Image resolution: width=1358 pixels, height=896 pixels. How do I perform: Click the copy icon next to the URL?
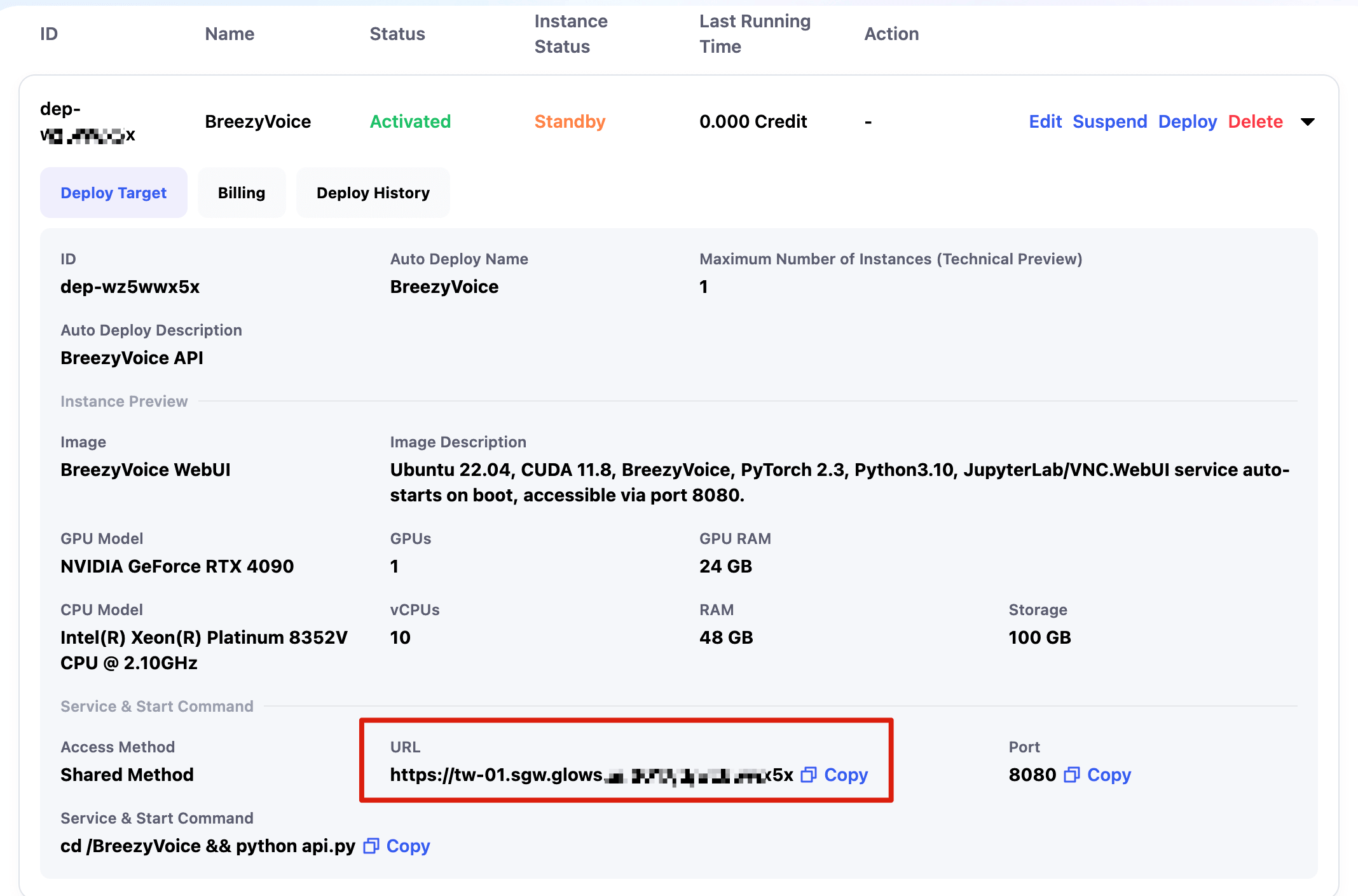(808, 775)
